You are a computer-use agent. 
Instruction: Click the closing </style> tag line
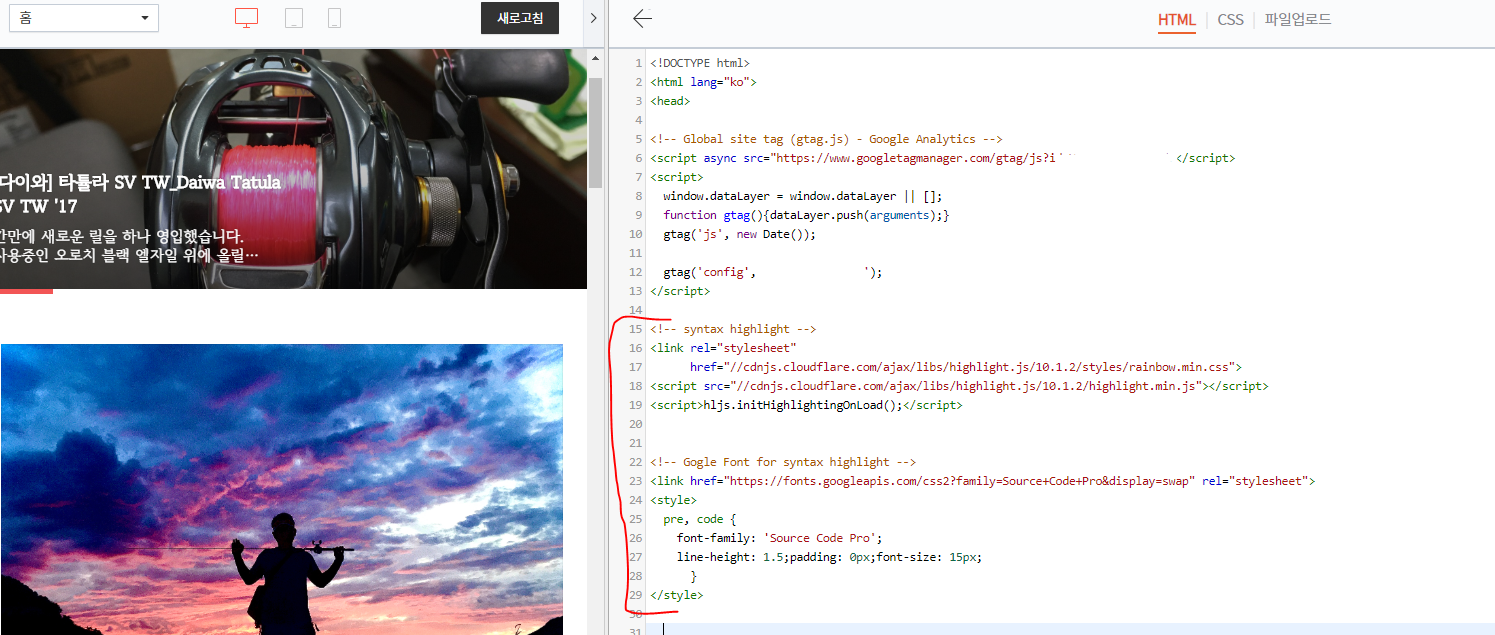[x=676, y=595]
